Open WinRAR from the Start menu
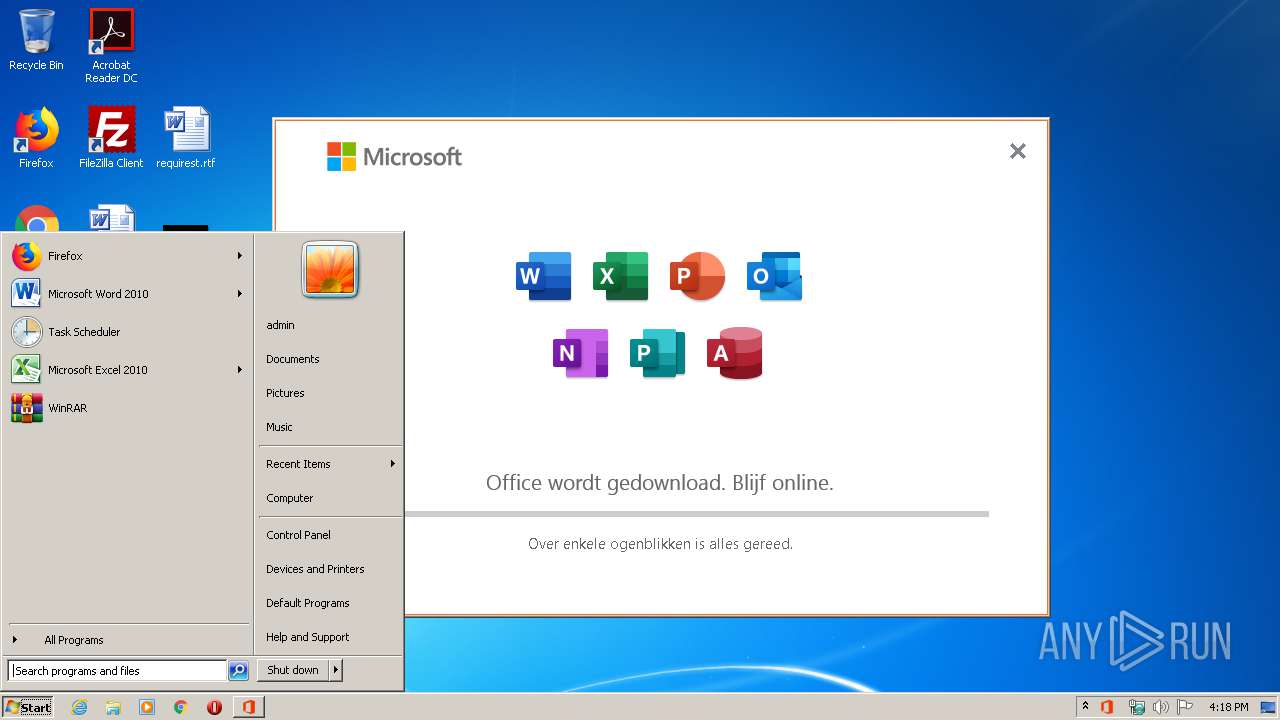1280x720 pixels. pos(127,408)
